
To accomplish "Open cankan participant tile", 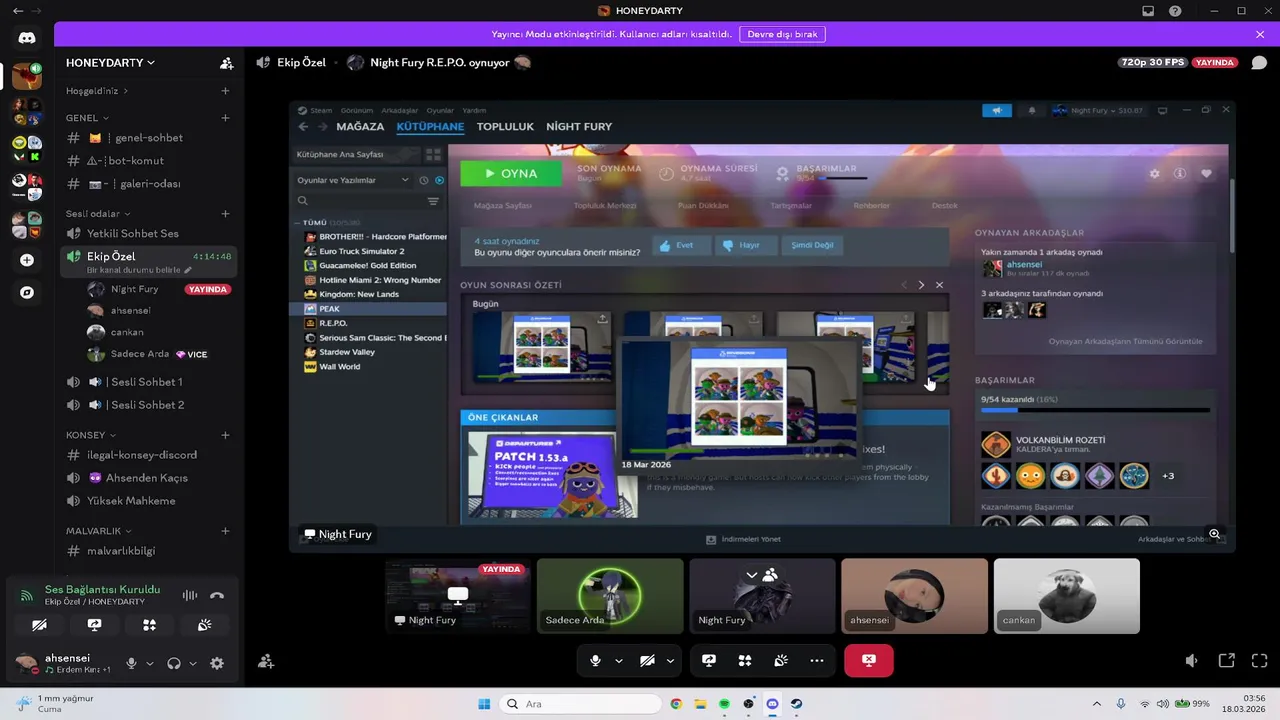I will click(1066, 596).
